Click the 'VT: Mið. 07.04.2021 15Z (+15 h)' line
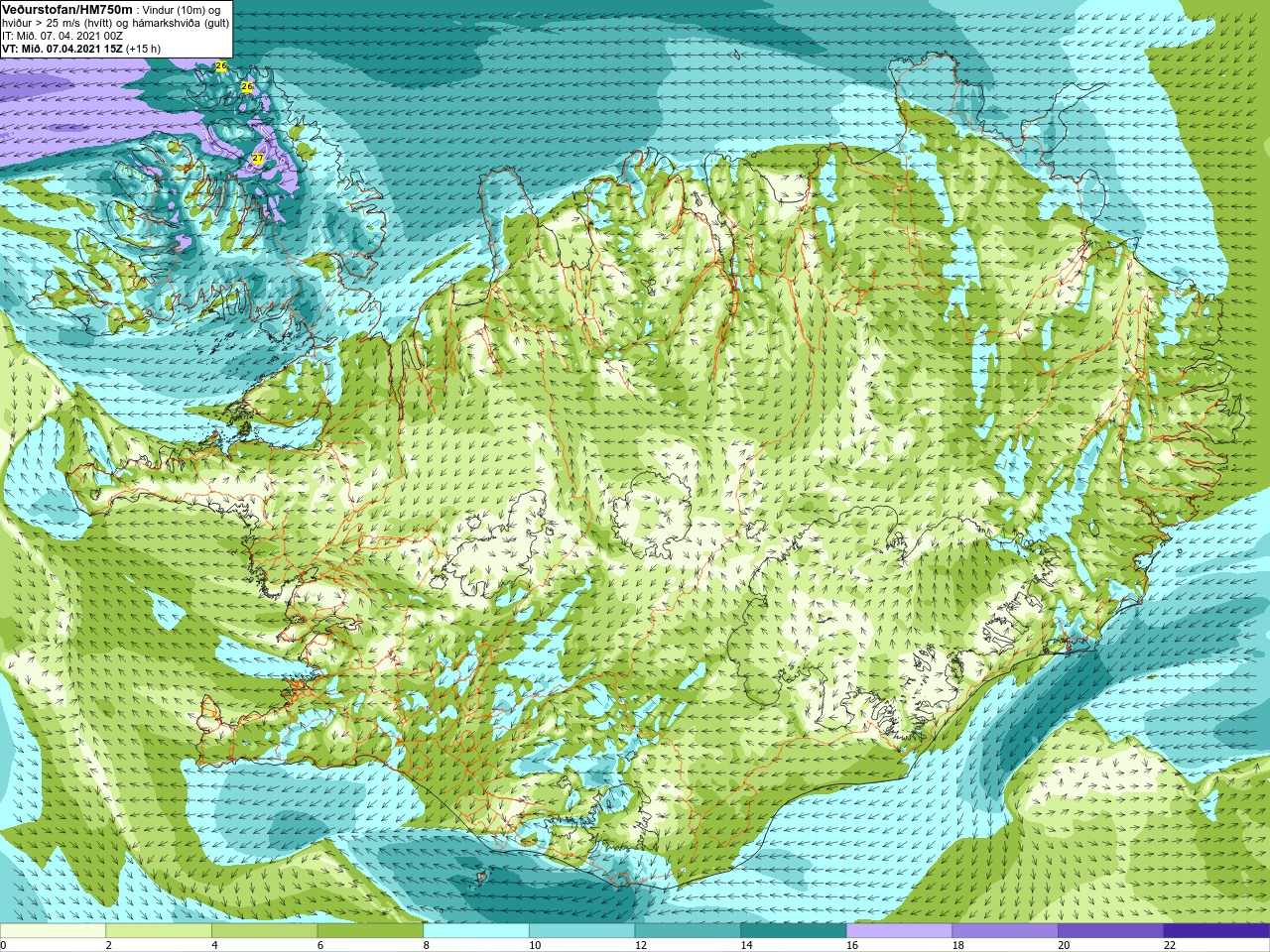The width and height of the screenshot is (1270, 952). click(81, 49)
